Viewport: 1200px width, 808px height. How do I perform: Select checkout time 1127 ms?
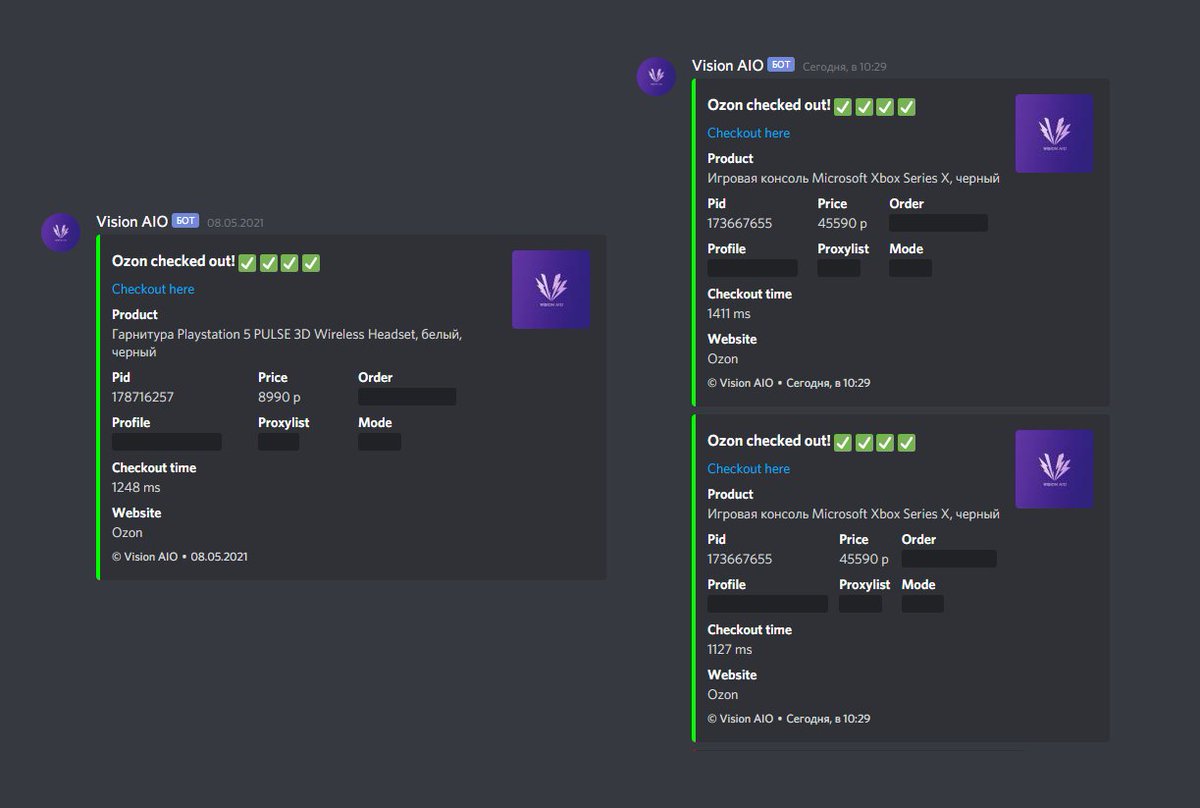click(729, 650)
